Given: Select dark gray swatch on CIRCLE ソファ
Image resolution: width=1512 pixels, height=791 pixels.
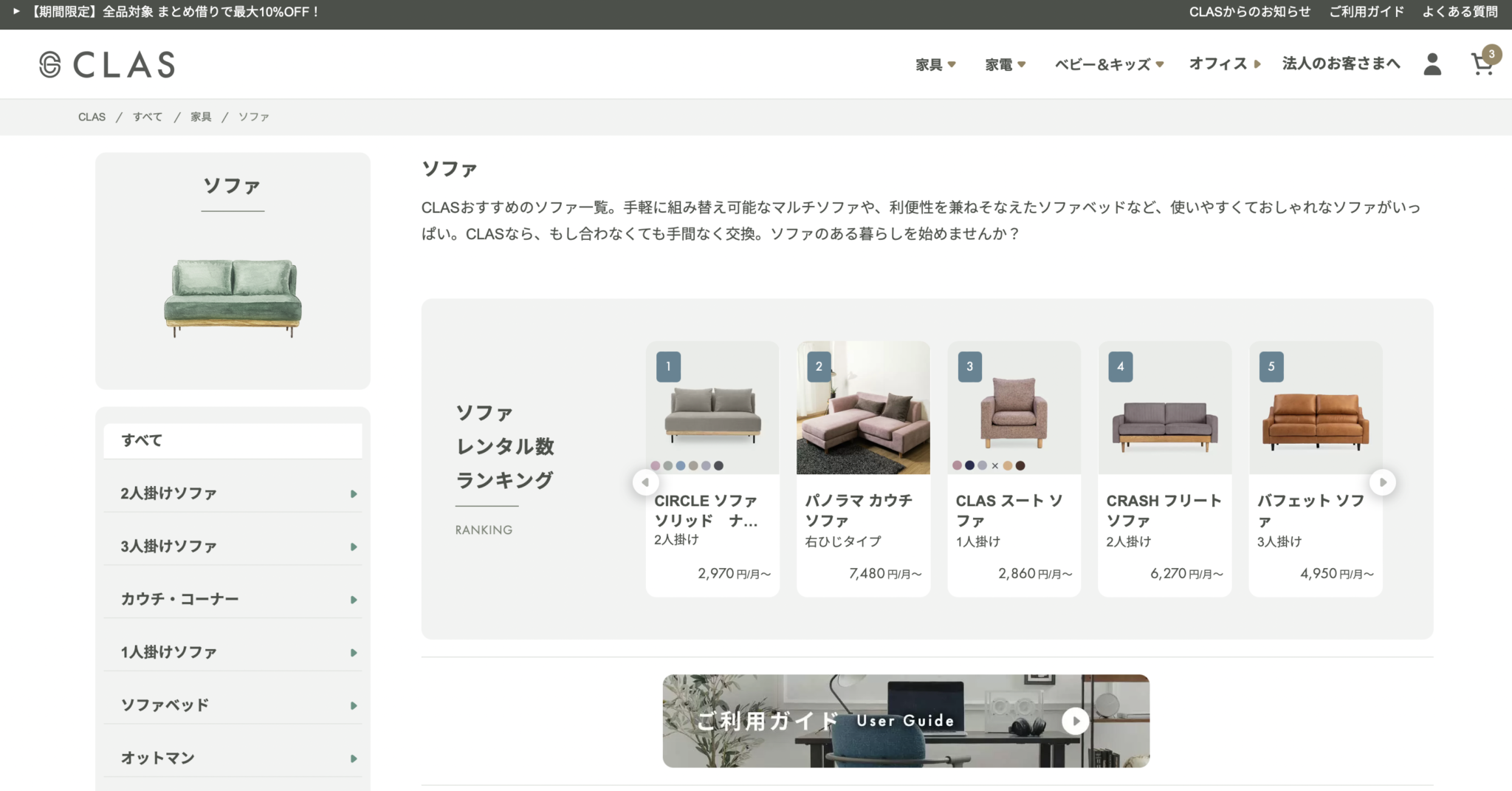Looking at the screenshot, I should 718,465.
